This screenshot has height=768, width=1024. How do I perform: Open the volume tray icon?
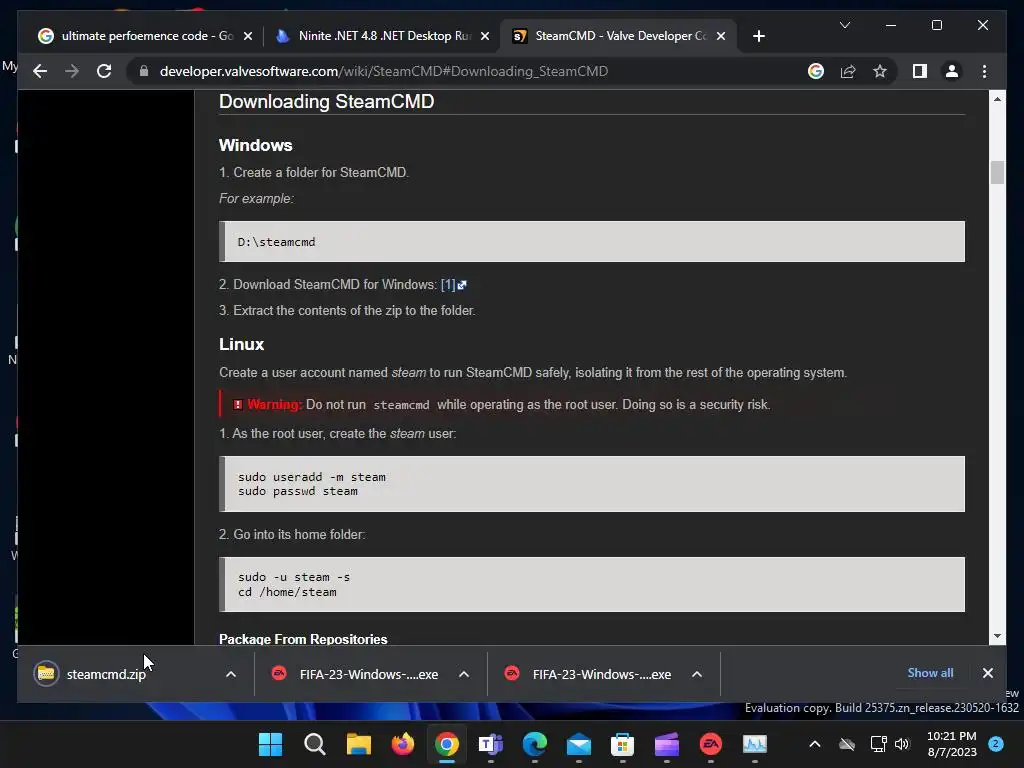[902, 744]
